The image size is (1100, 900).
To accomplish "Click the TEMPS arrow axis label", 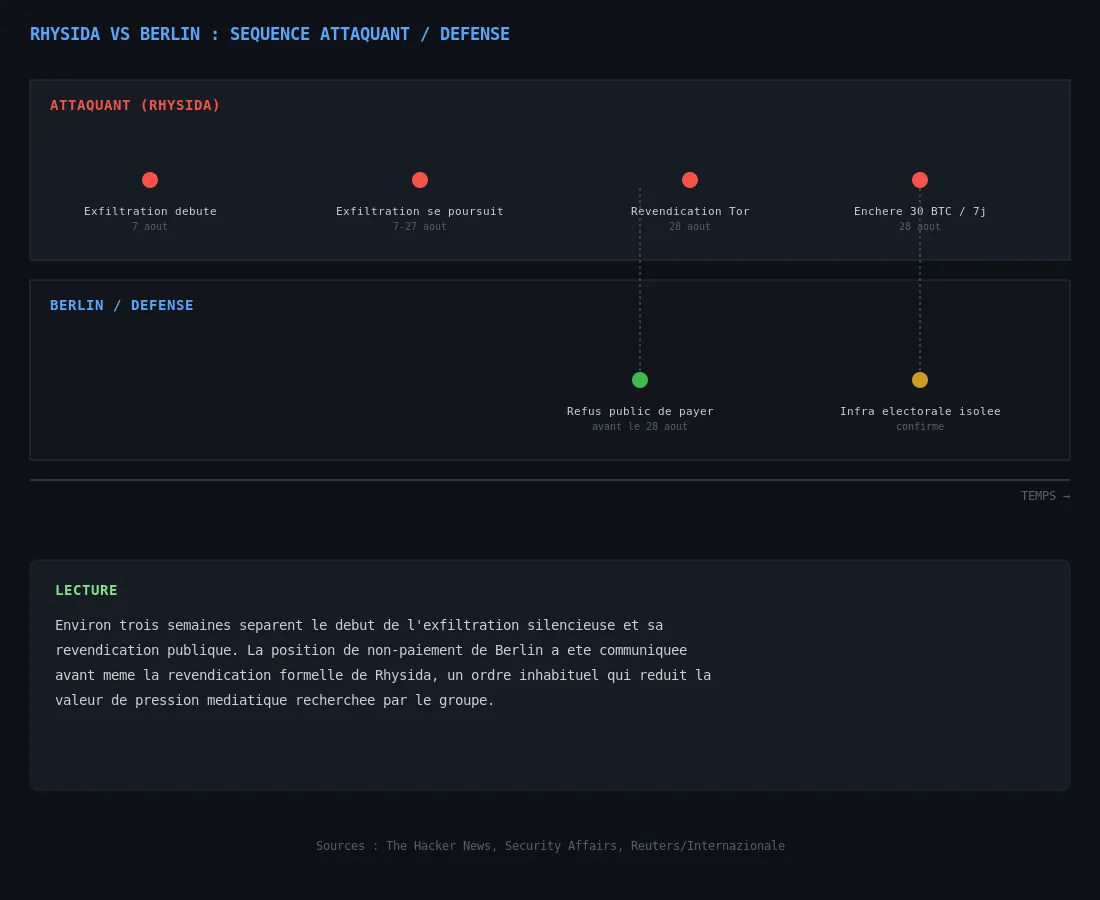I will [x=1045, y=496].
